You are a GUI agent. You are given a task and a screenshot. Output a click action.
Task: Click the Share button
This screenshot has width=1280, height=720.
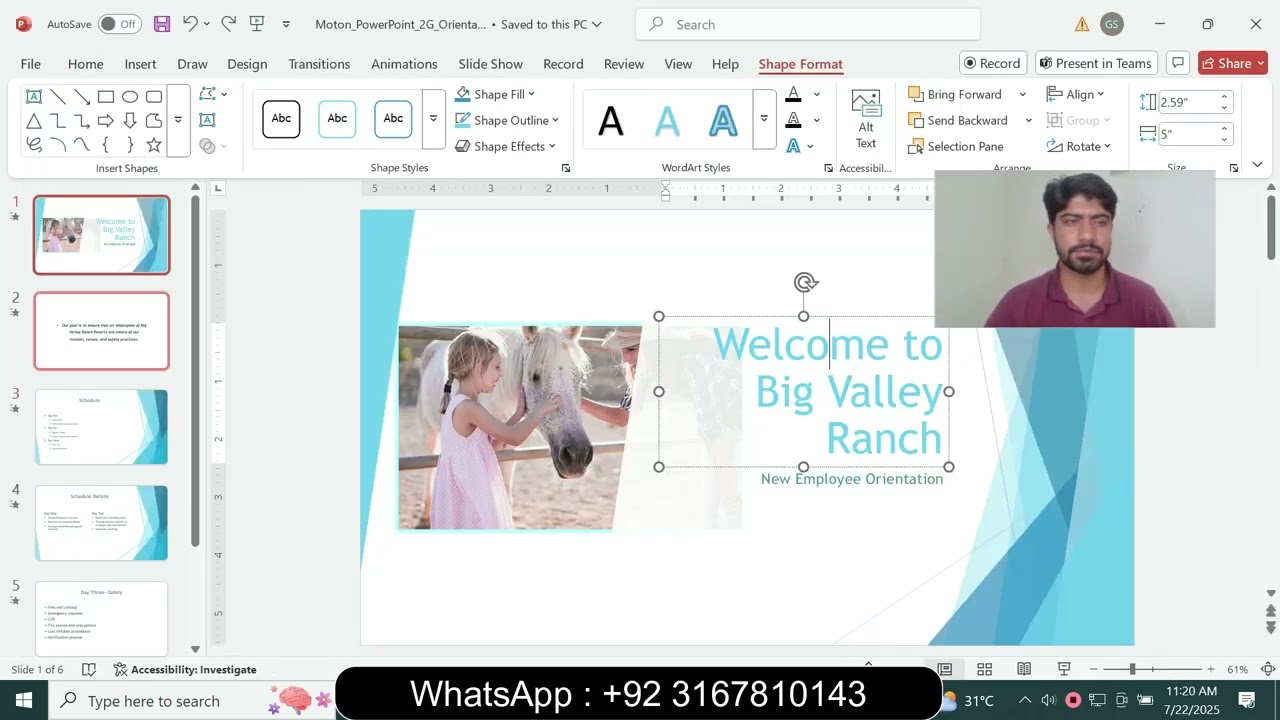tap(1232, 63)
